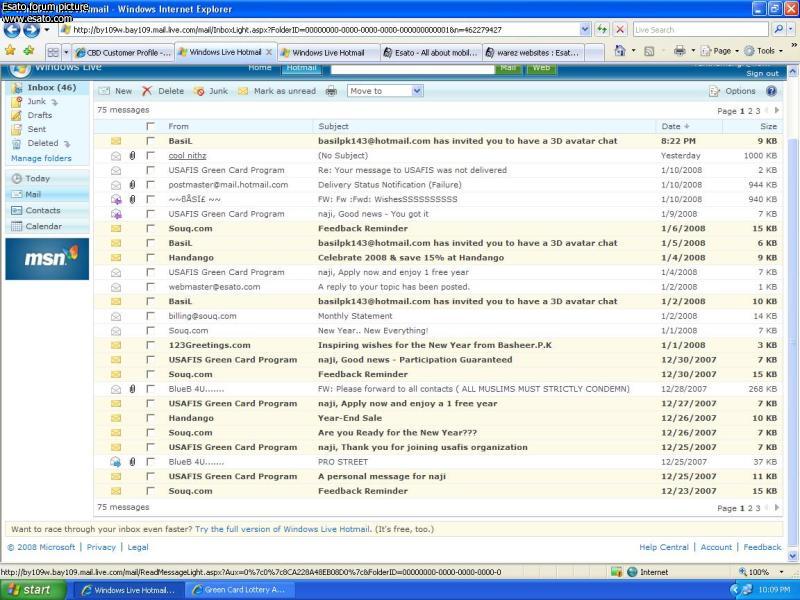Click the empty Junk folder arrow icon
The image size is (800, 600).
[x=55, y=103]
